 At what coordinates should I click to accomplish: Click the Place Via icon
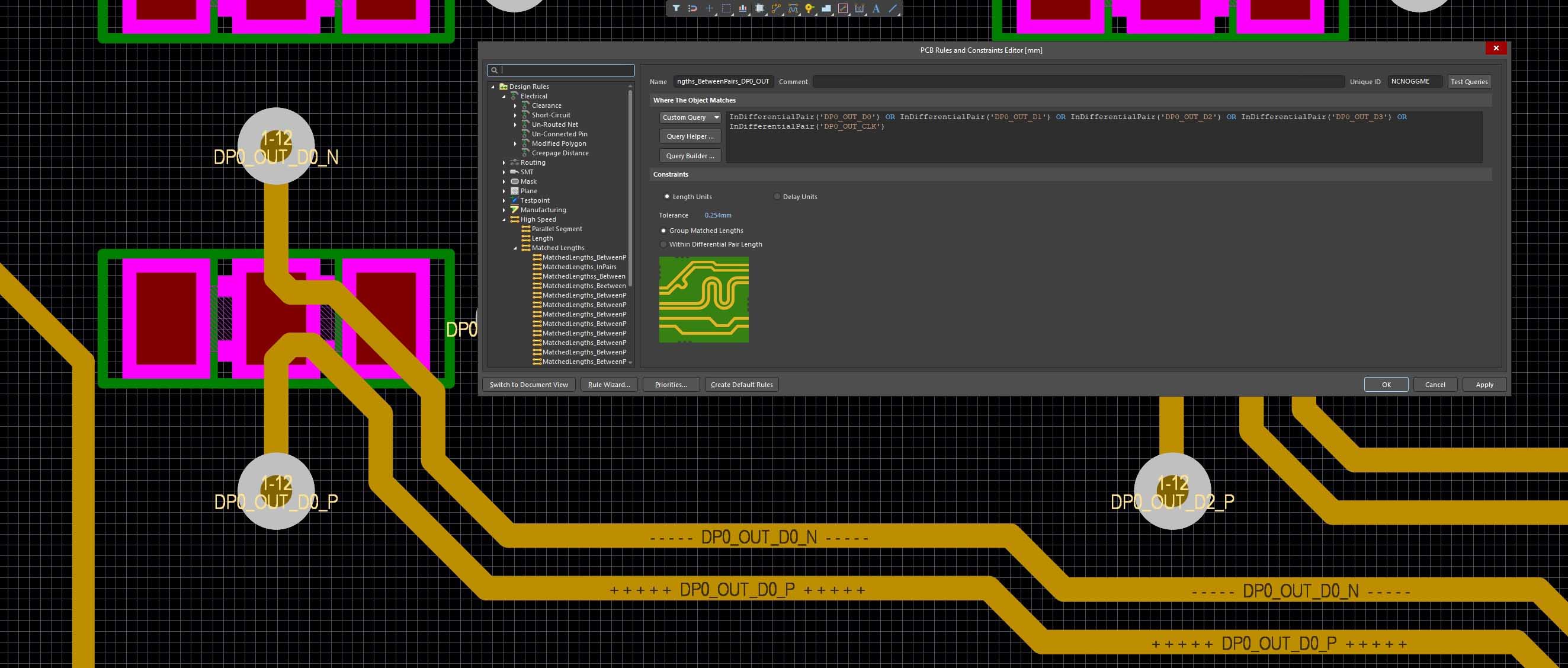click(810, 8)
